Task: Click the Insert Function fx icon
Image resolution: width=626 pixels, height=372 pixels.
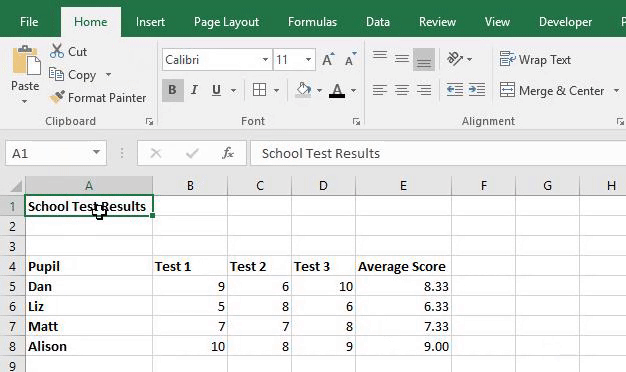Action: (228, 153)
